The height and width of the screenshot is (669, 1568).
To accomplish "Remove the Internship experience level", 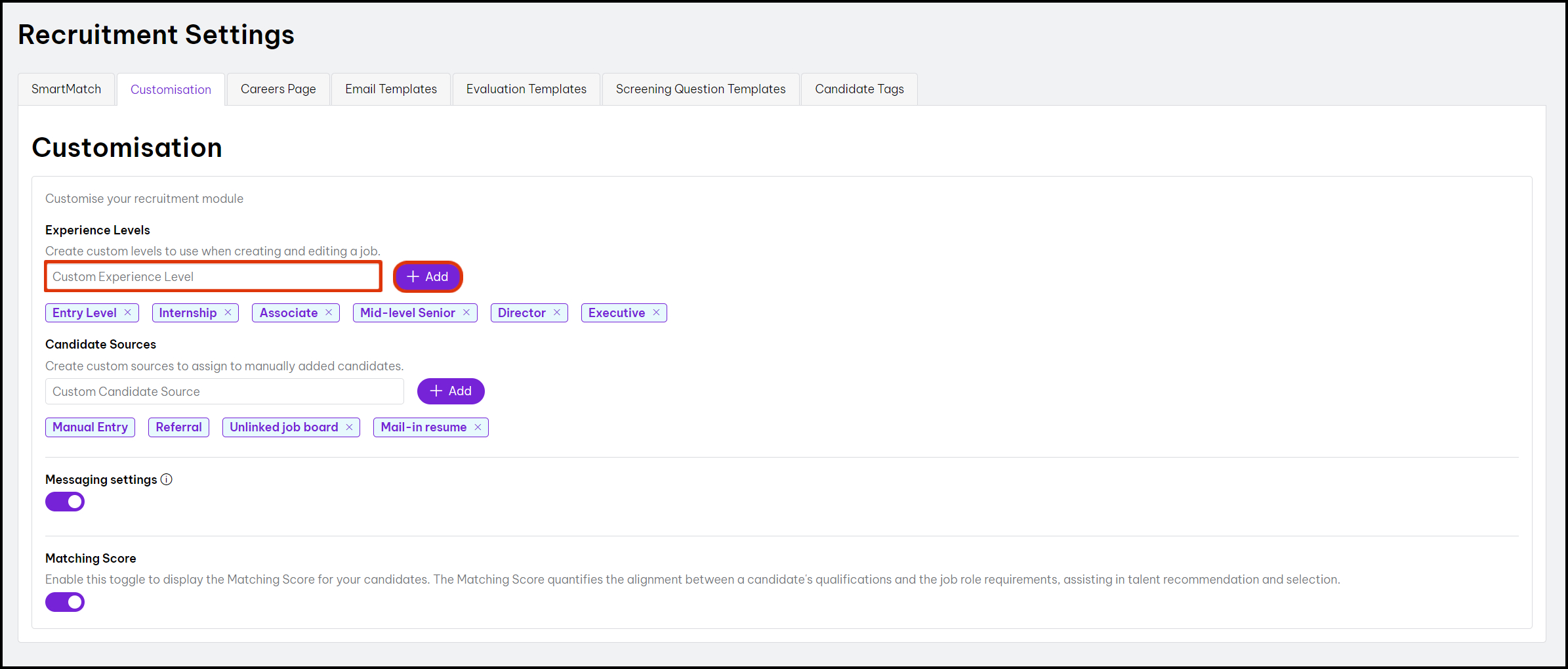I will 228,313.
